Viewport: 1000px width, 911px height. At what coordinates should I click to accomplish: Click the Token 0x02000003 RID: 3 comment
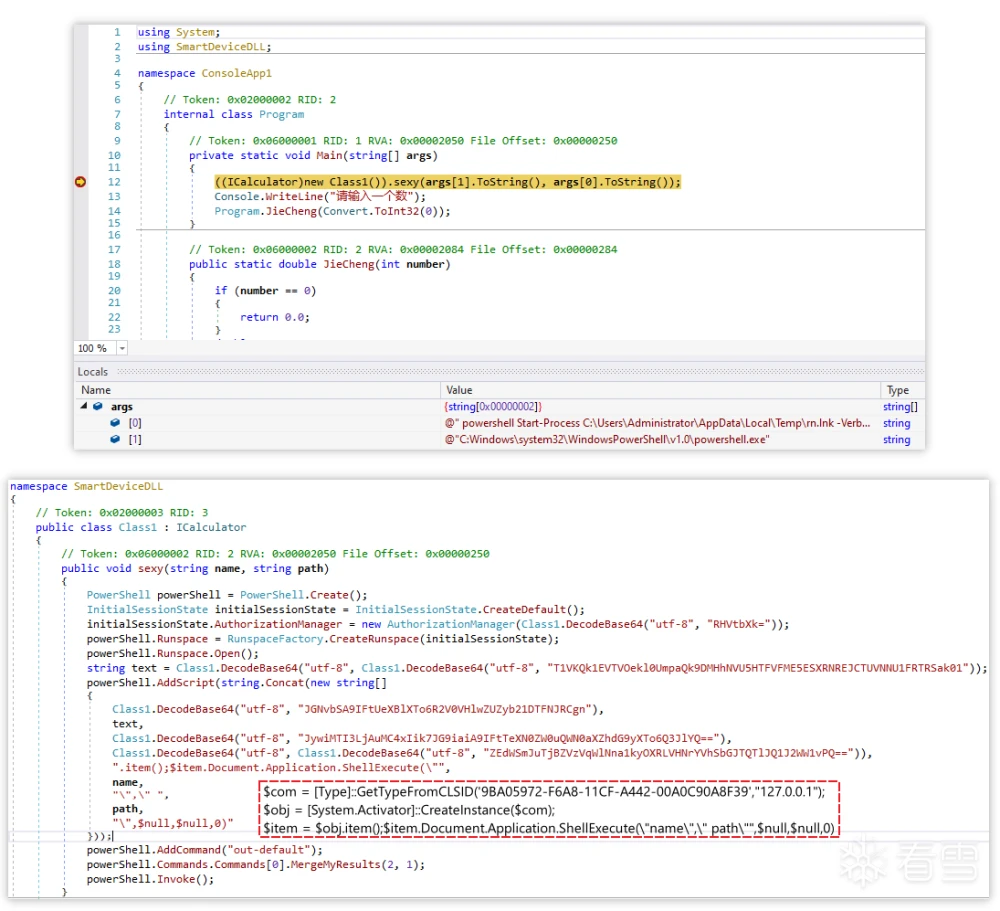pyautogui.click(x=122, y=512)
